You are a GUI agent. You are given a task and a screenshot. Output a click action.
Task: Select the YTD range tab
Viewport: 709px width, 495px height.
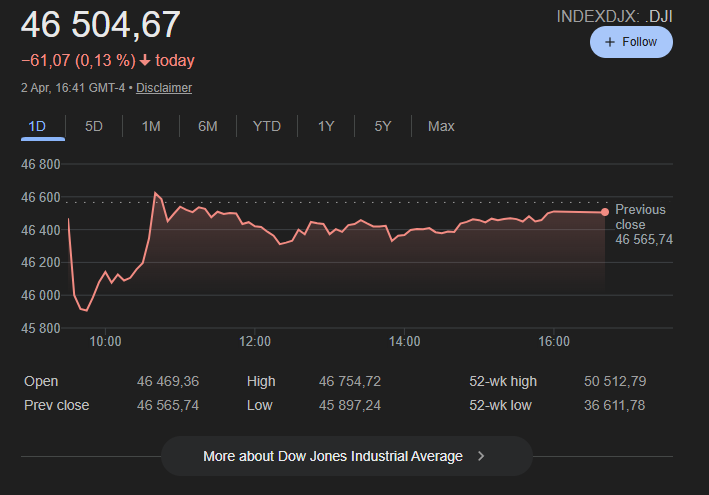267,126
